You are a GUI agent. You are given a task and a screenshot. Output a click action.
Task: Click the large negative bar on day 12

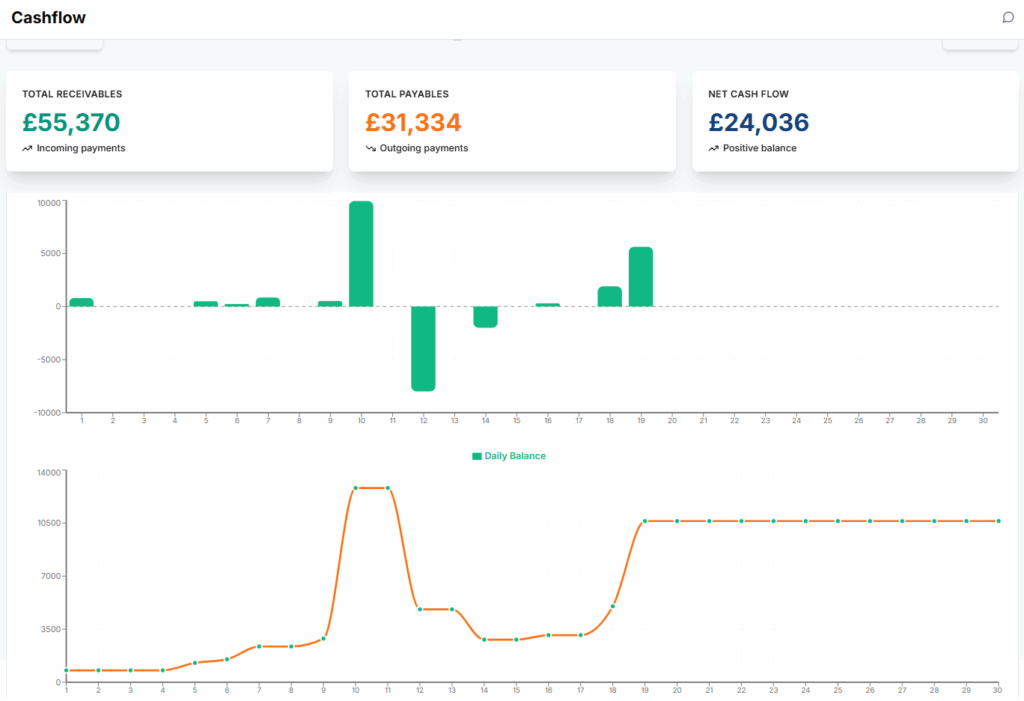point(423,348)
